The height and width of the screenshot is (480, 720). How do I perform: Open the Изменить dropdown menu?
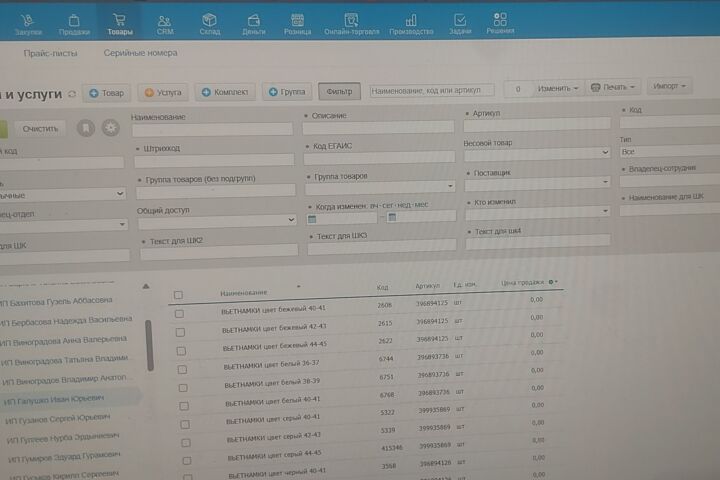557,88
